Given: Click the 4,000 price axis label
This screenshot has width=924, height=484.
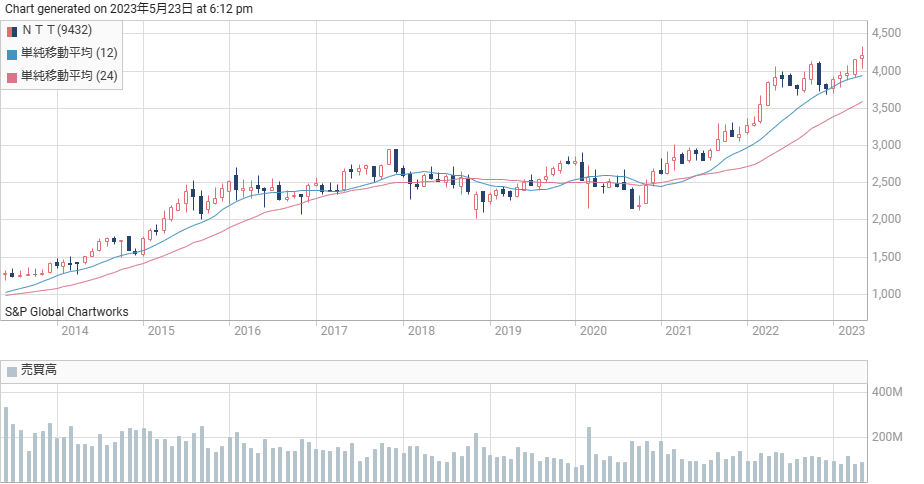Looking at the screenshot, I should (886, 71).
